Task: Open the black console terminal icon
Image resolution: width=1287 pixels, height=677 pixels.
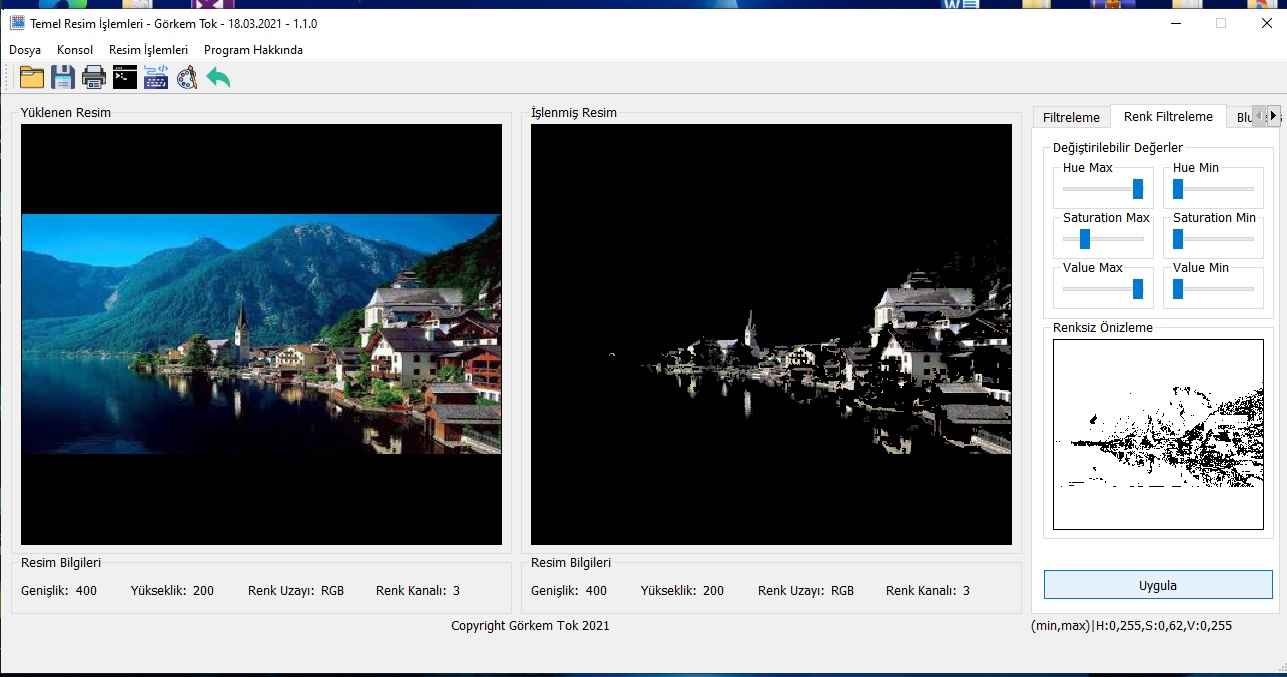Action: (x=125, y=77)
